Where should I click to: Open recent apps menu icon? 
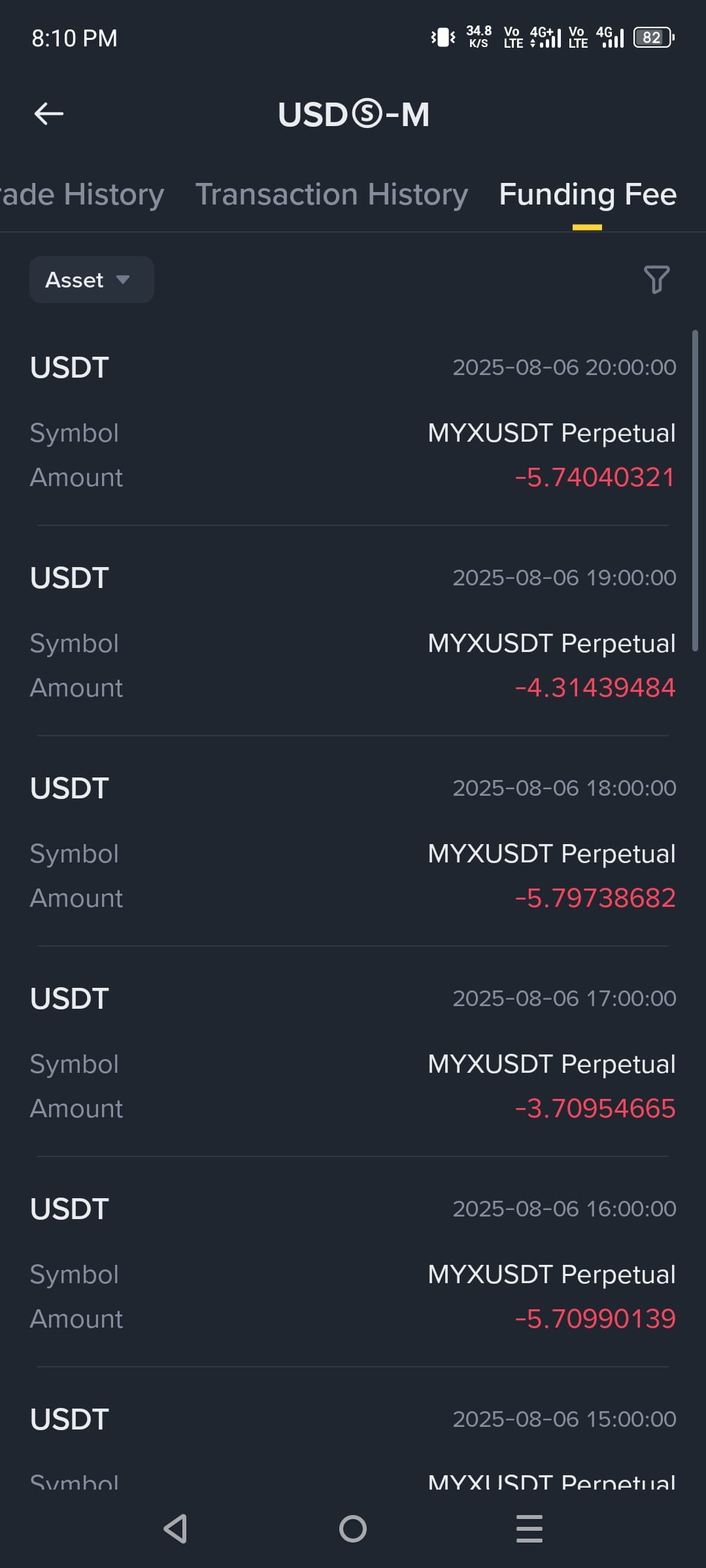(x=529, y=1529)
